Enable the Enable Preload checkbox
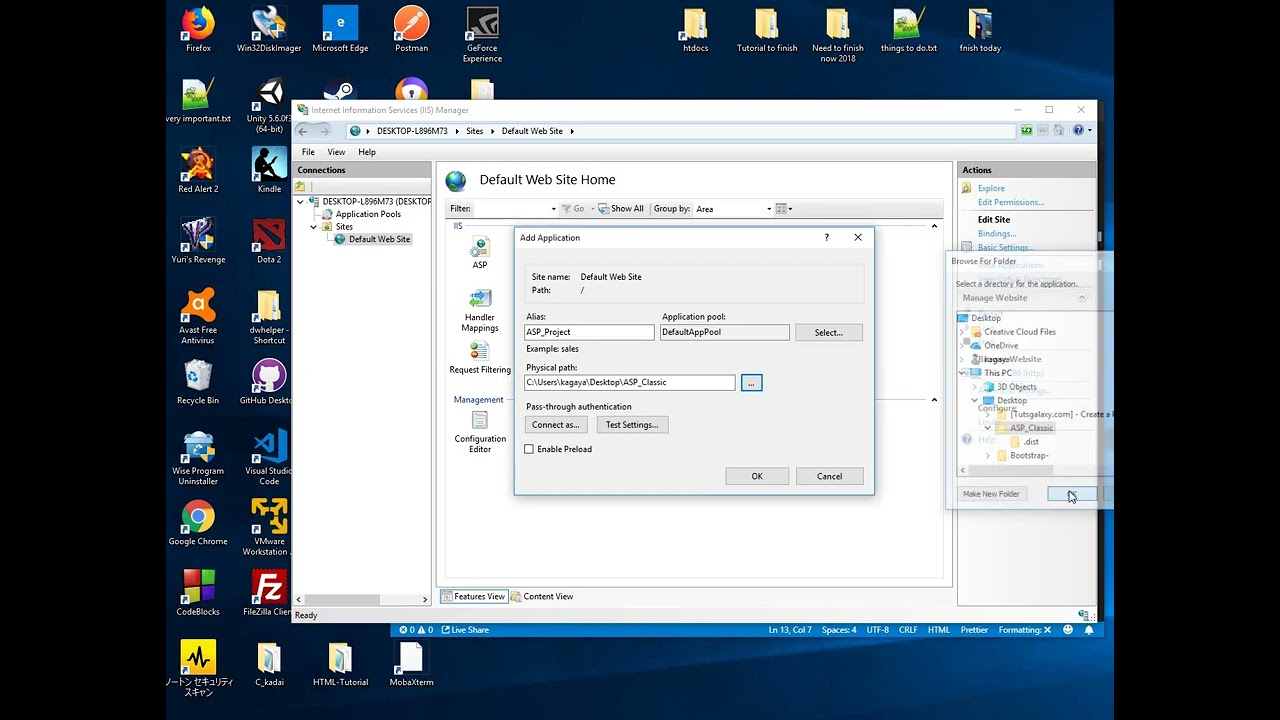This screenshot has height=720, width=1280. coord(529,449)
